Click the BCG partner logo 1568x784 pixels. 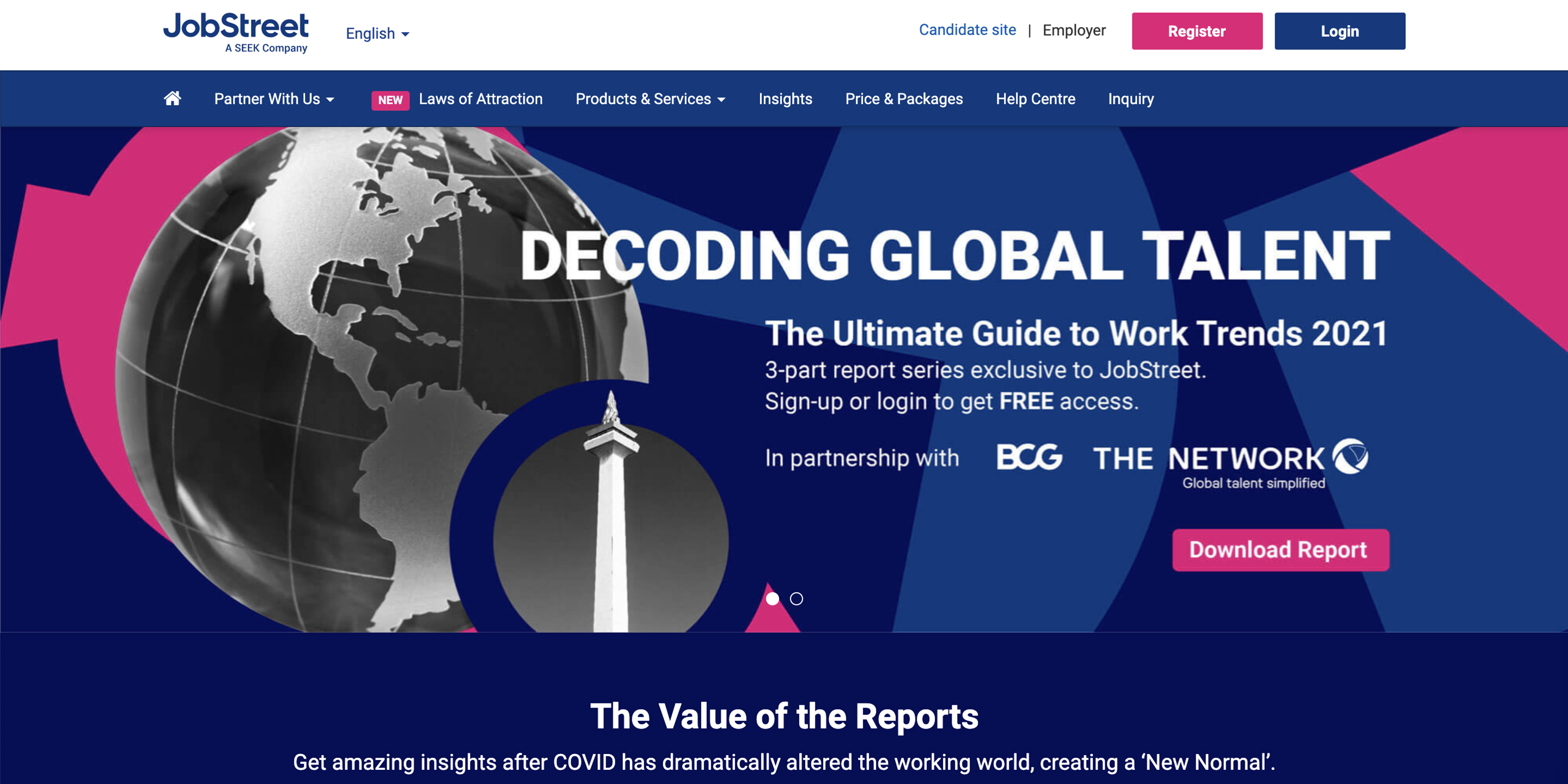[x=1030, y=457]
